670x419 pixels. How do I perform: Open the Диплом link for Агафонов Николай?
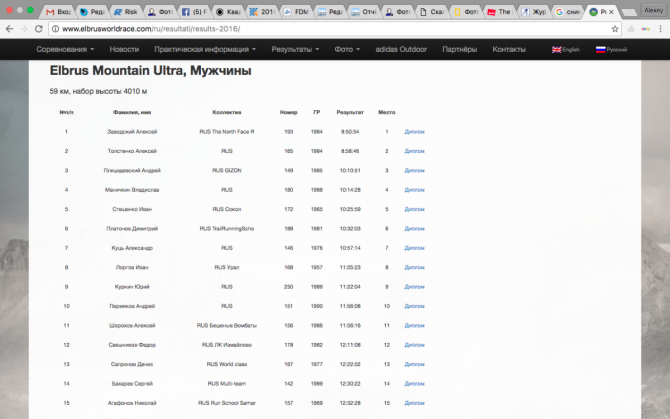(x=414, y=402)
